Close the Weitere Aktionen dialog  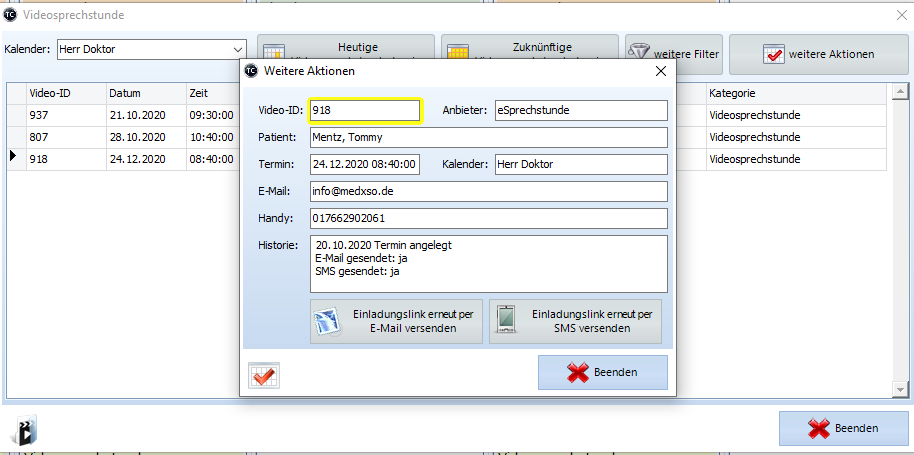tap(660, 71)
